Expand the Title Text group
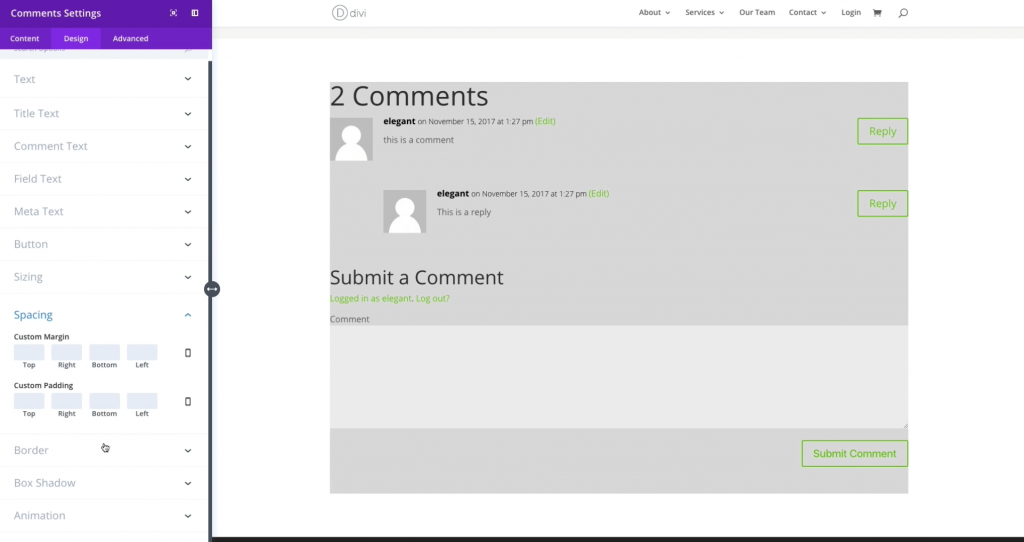 103,114
